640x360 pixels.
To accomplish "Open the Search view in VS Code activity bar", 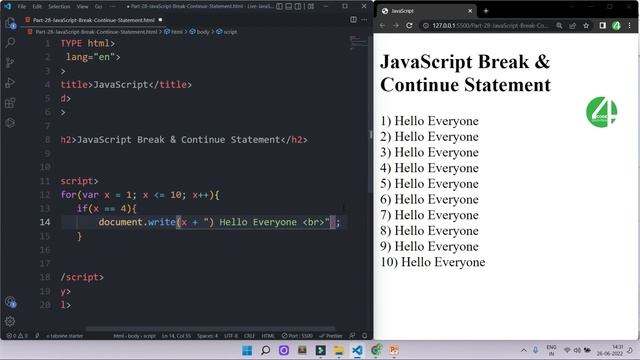I will click(10, 42).
